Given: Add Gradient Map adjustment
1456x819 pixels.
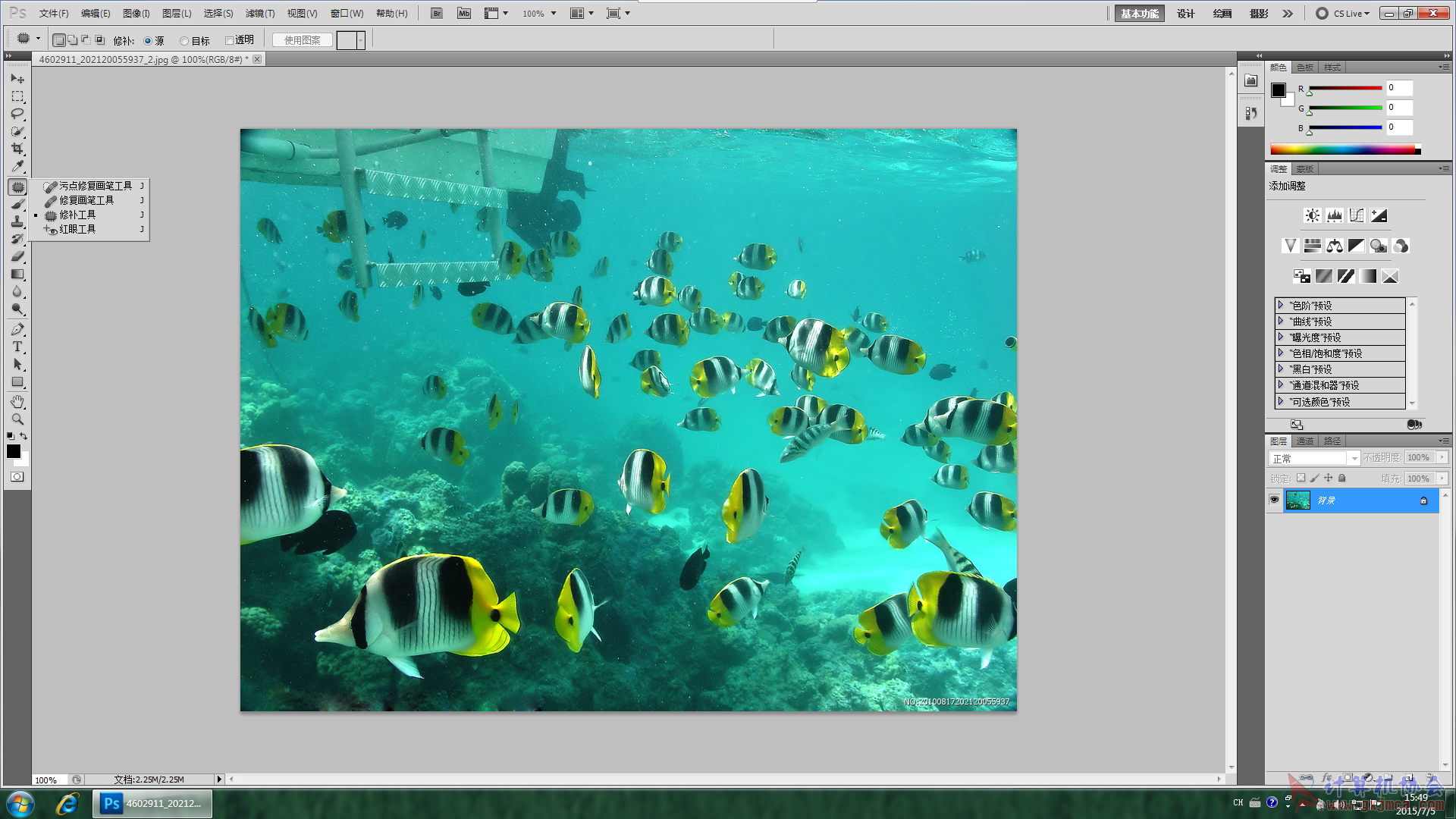Looking at the screenshot, I should pyautogui.click(x=1368, y=276).
